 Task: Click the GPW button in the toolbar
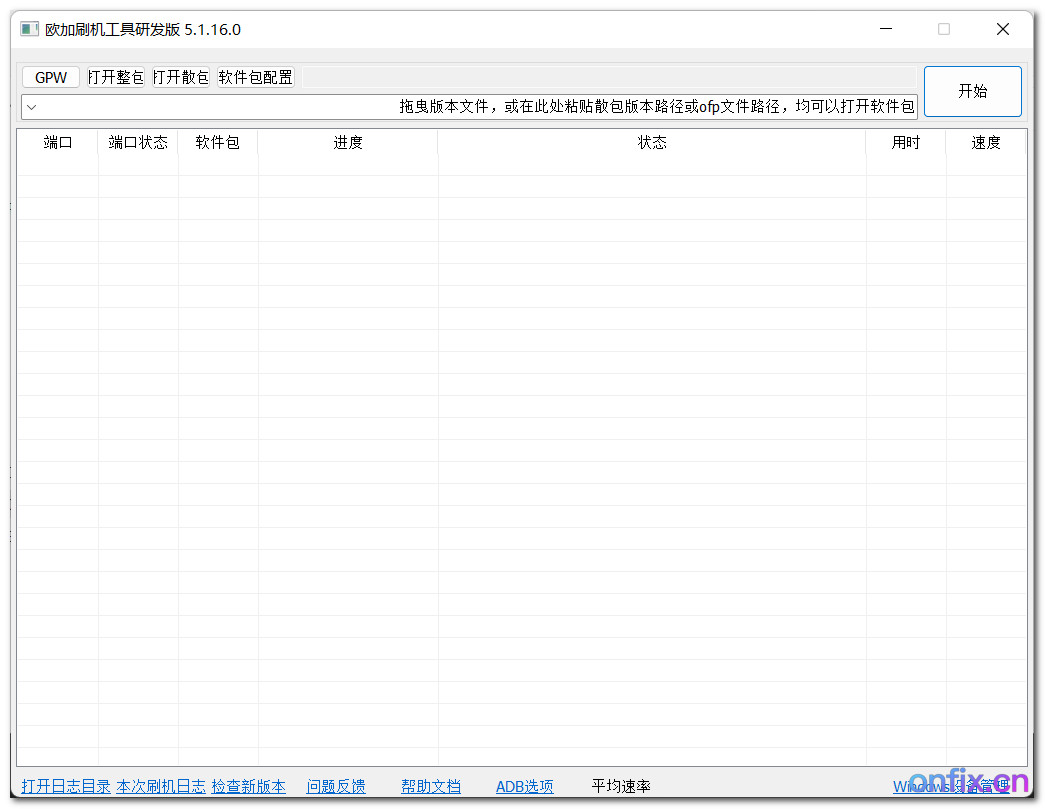pos(50,76)
